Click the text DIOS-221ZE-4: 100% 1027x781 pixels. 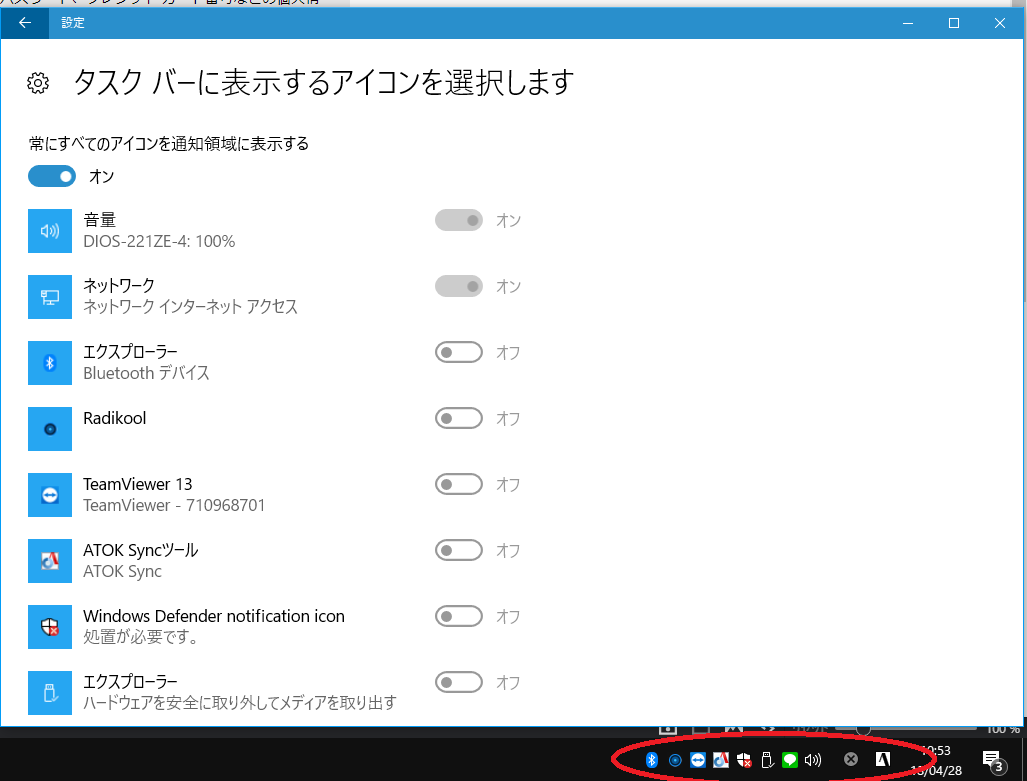point(159,242)
